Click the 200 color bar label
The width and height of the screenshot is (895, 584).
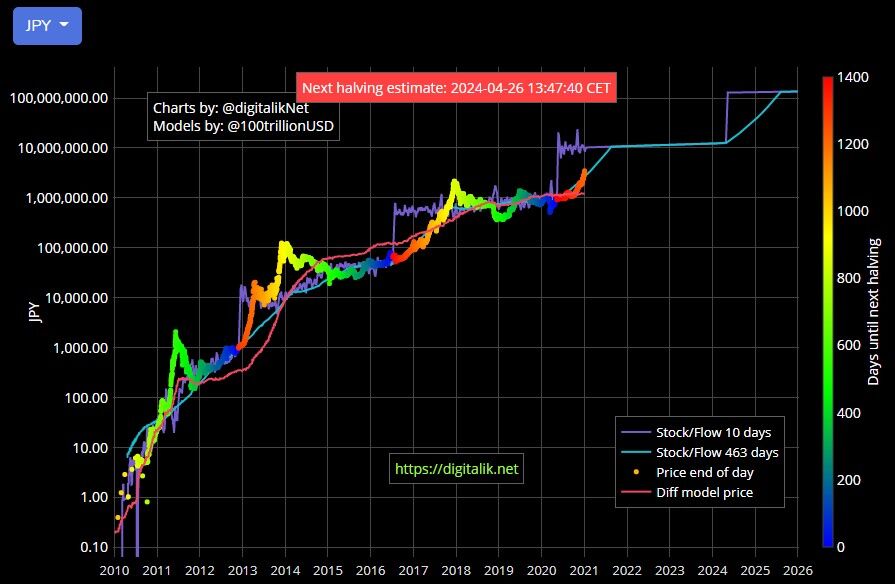click(849, 480)
